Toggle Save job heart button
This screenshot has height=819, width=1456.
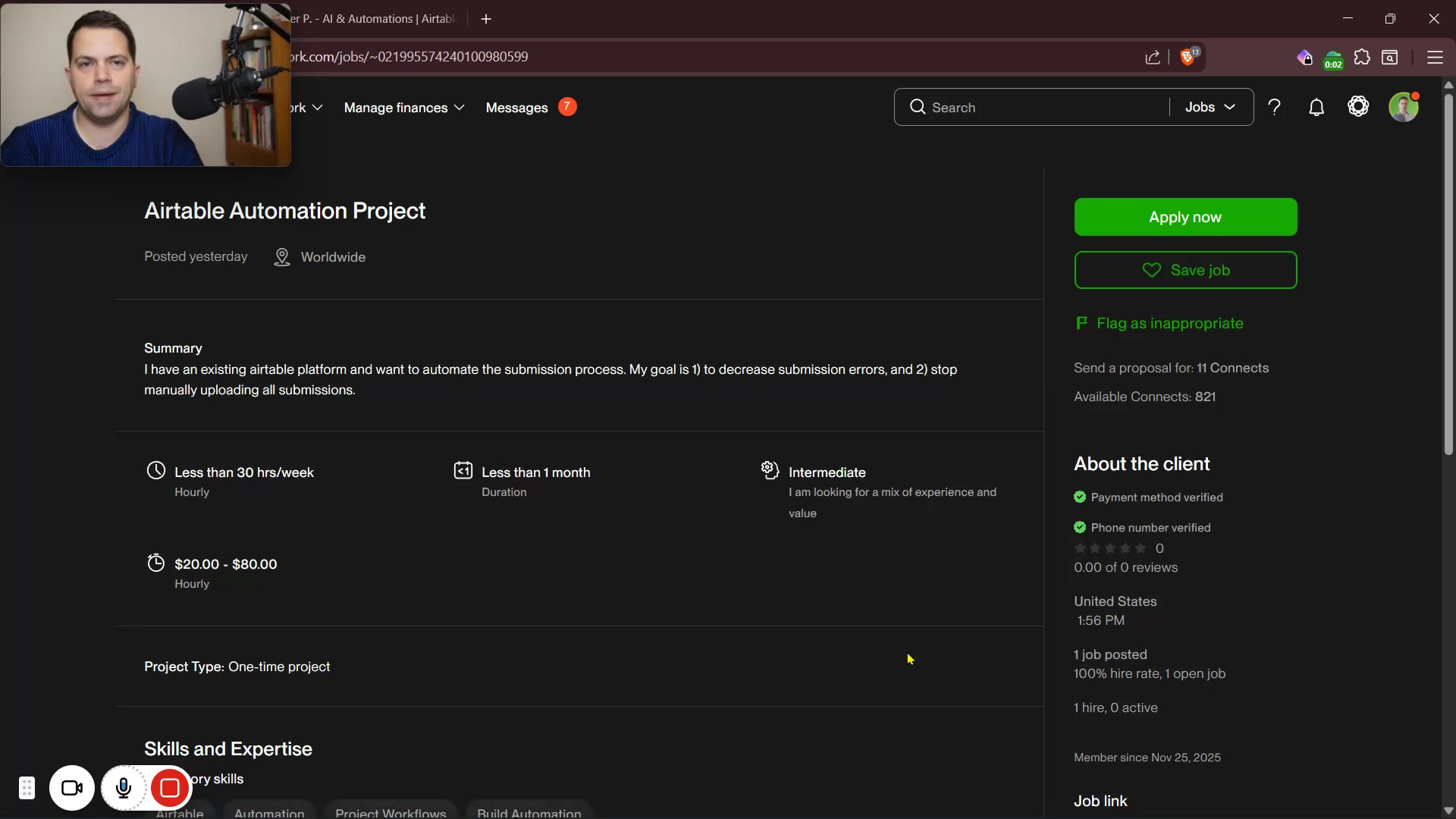pyautogui.click(x=1185, y=270)
